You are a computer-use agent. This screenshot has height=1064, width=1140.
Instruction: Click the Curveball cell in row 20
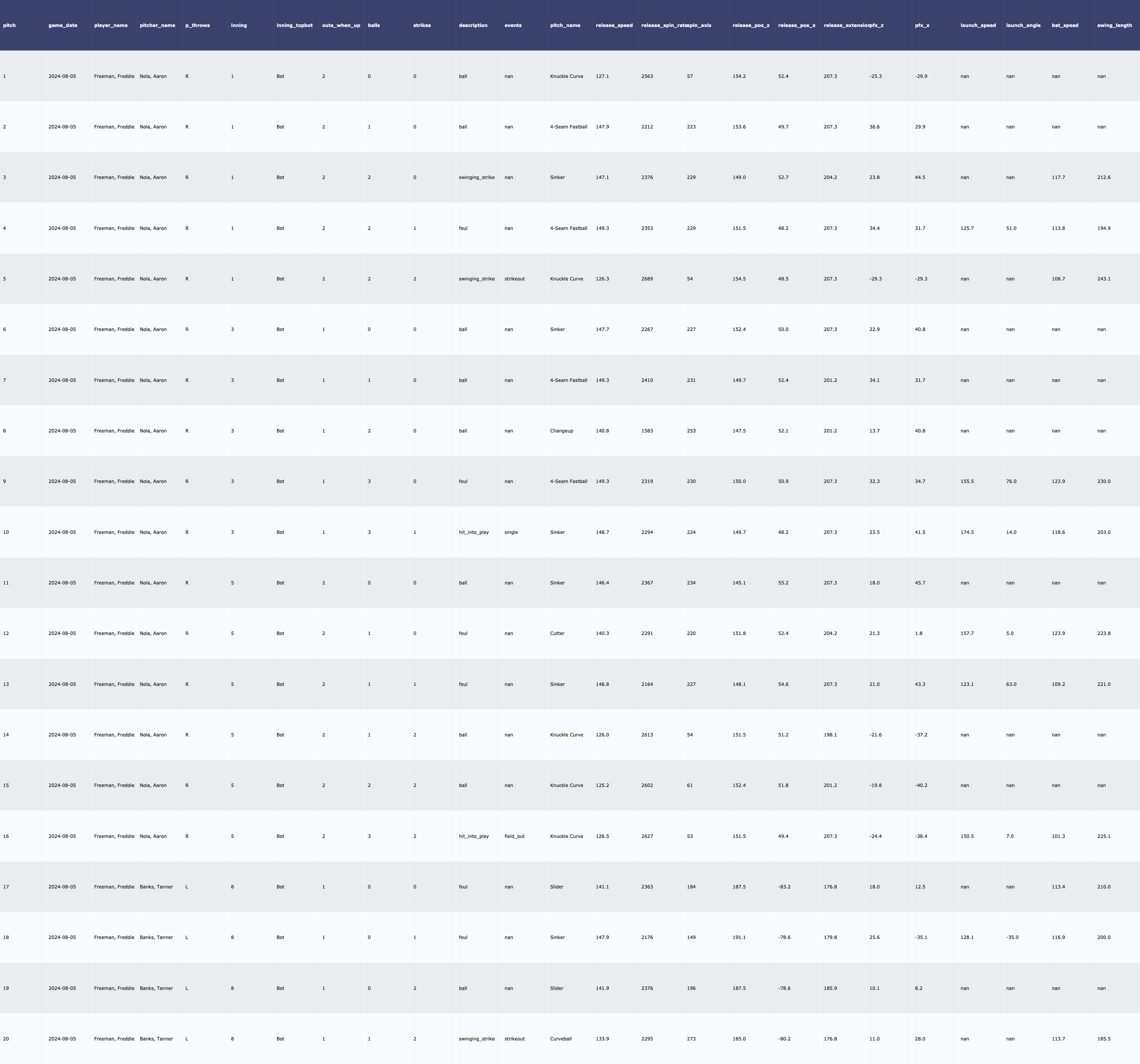click(561, 1039)
